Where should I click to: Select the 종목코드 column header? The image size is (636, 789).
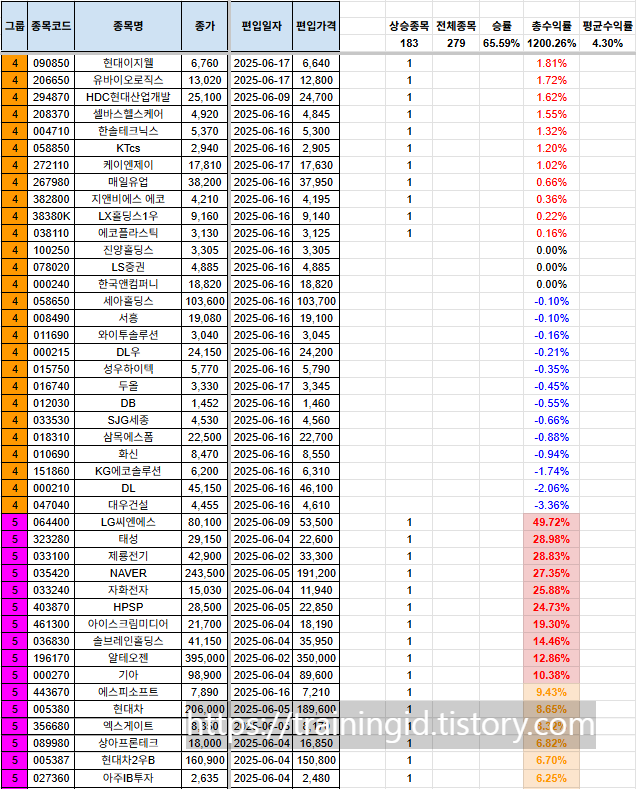(51, 26)
